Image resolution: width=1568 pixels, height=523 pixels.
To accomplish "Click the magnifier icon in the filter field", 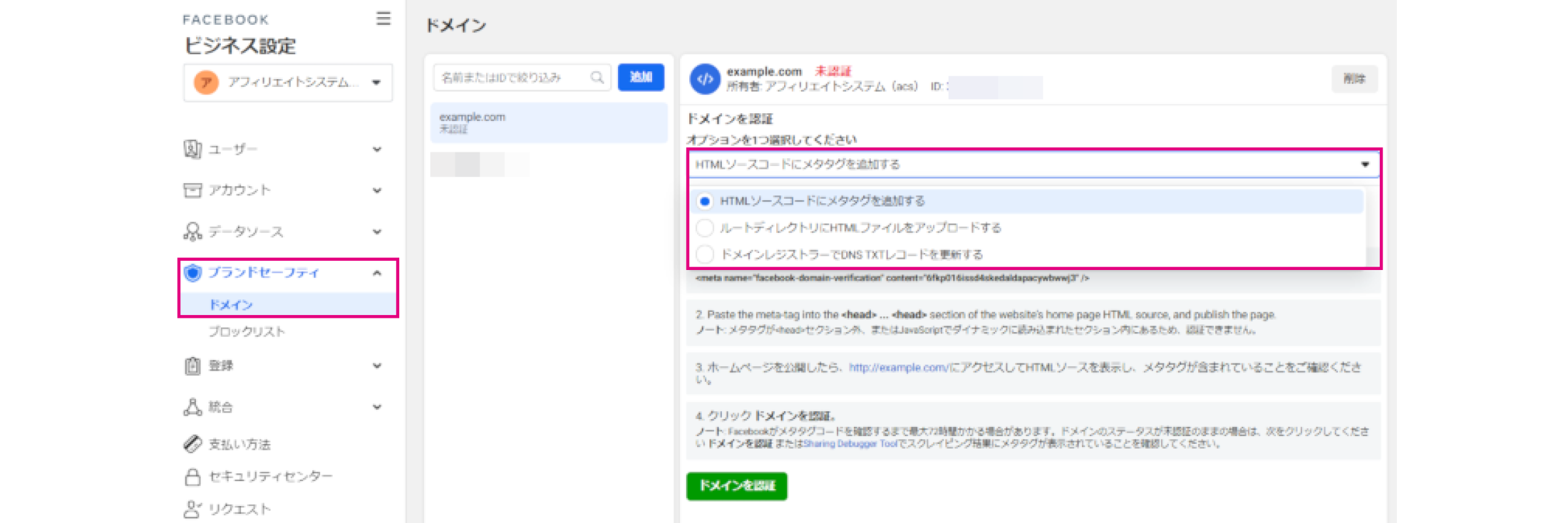I will point(597,77).
